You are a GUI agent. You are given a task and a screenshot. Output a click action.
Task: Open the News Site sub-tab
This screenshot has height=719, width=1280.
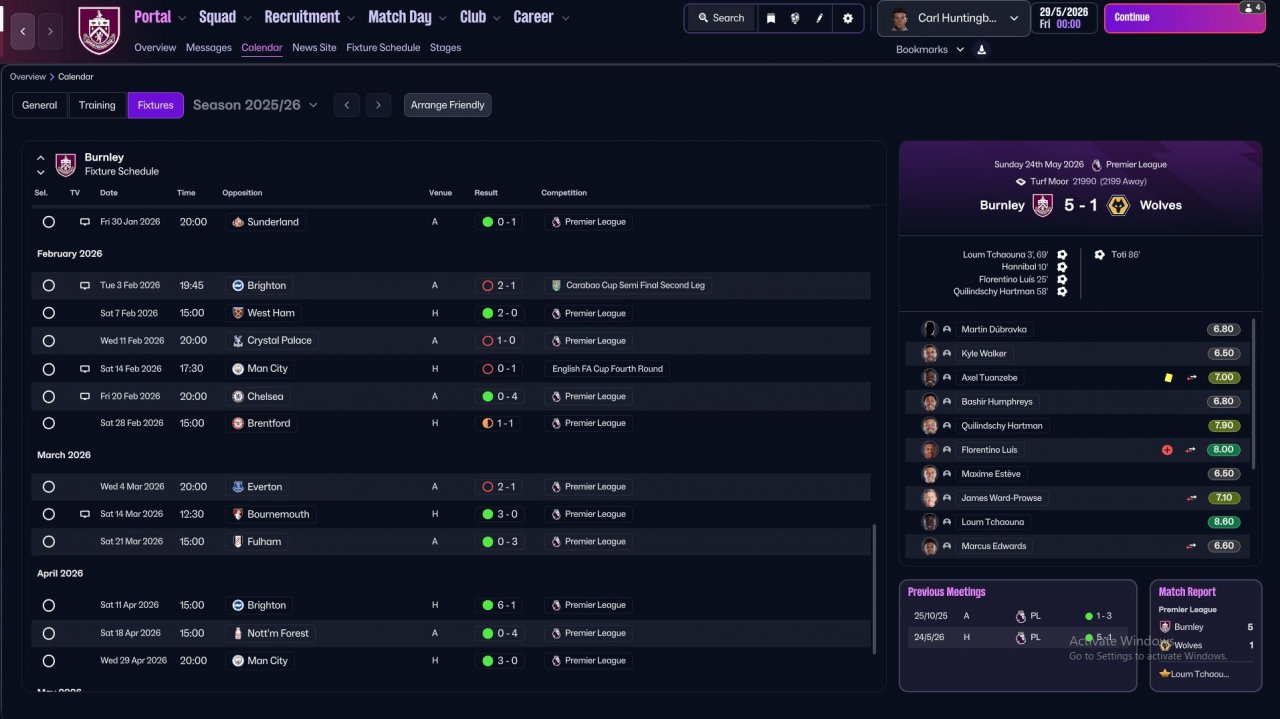[x=314, y=47]
